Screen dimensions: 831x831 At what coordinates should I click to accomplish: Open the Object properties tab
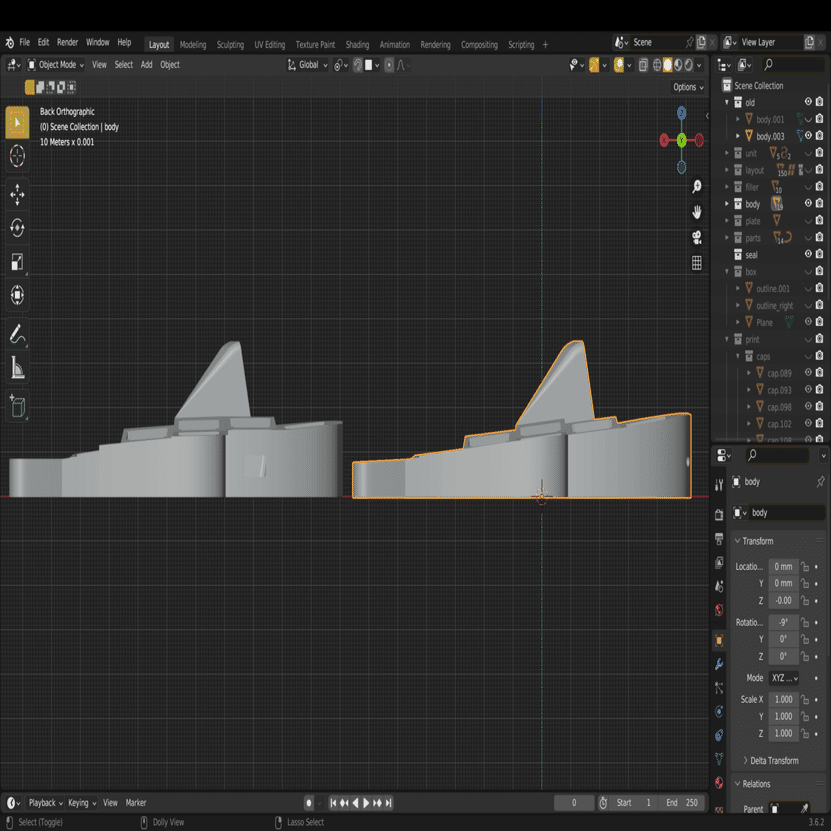pos(719,640)
